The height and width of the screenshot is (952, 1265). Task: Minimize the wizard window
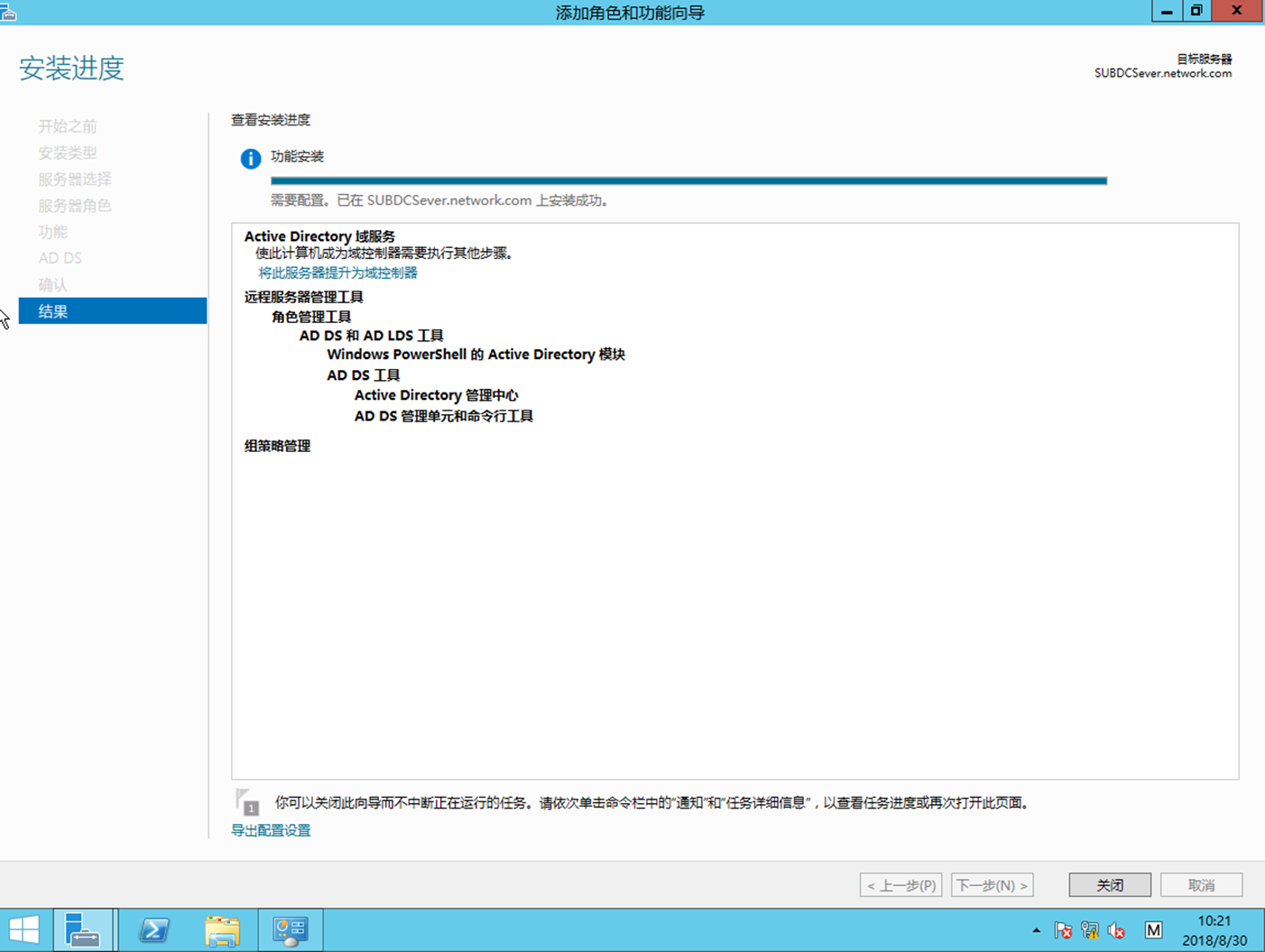(1167, 11)
